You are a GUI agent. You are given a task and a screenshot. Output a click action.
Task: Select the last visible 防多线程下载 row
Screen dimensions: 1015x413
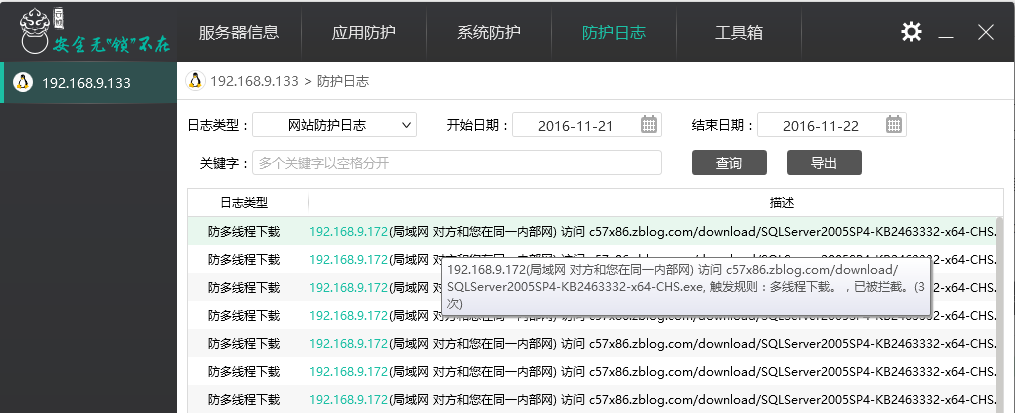[592, 399]
